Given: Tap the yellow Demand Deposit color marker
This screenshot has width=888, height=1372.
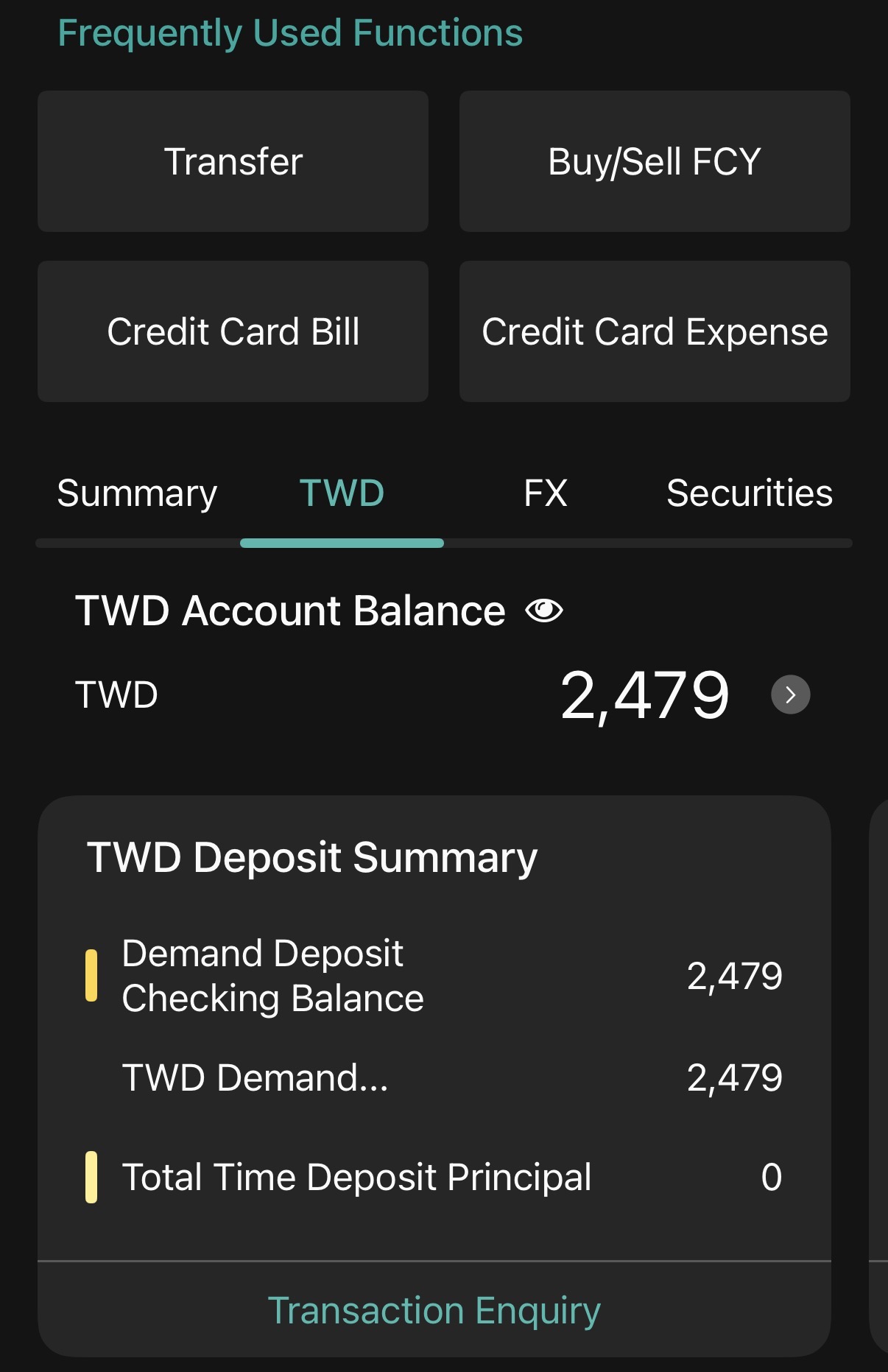Looking at the screenshot, I should point(91,976).
